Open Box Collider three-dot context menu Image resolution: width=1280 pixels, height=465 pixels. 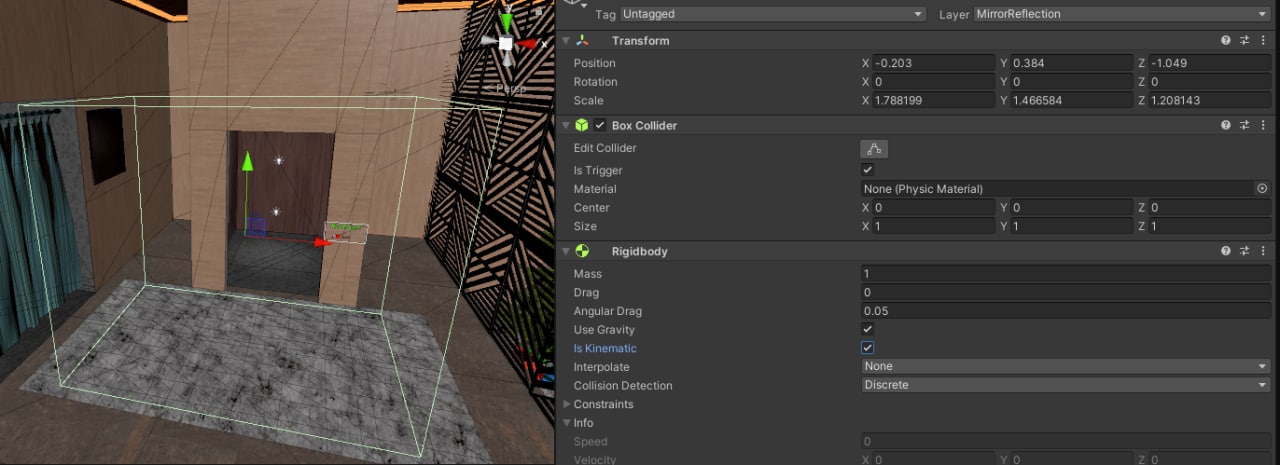[x=1264, y=126]
